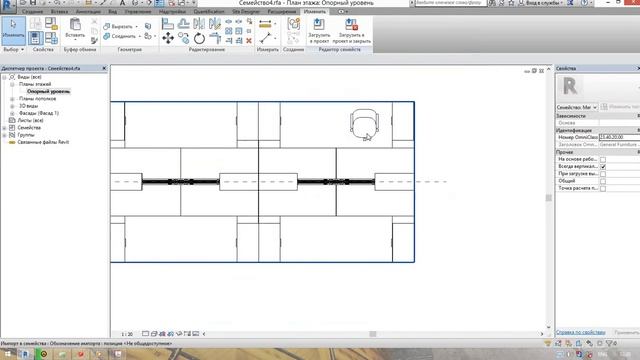Click the detail level icon next to scale 1:20
This screenshot has height=360, width=640.
pyautogui.click(x=145, y=334)
